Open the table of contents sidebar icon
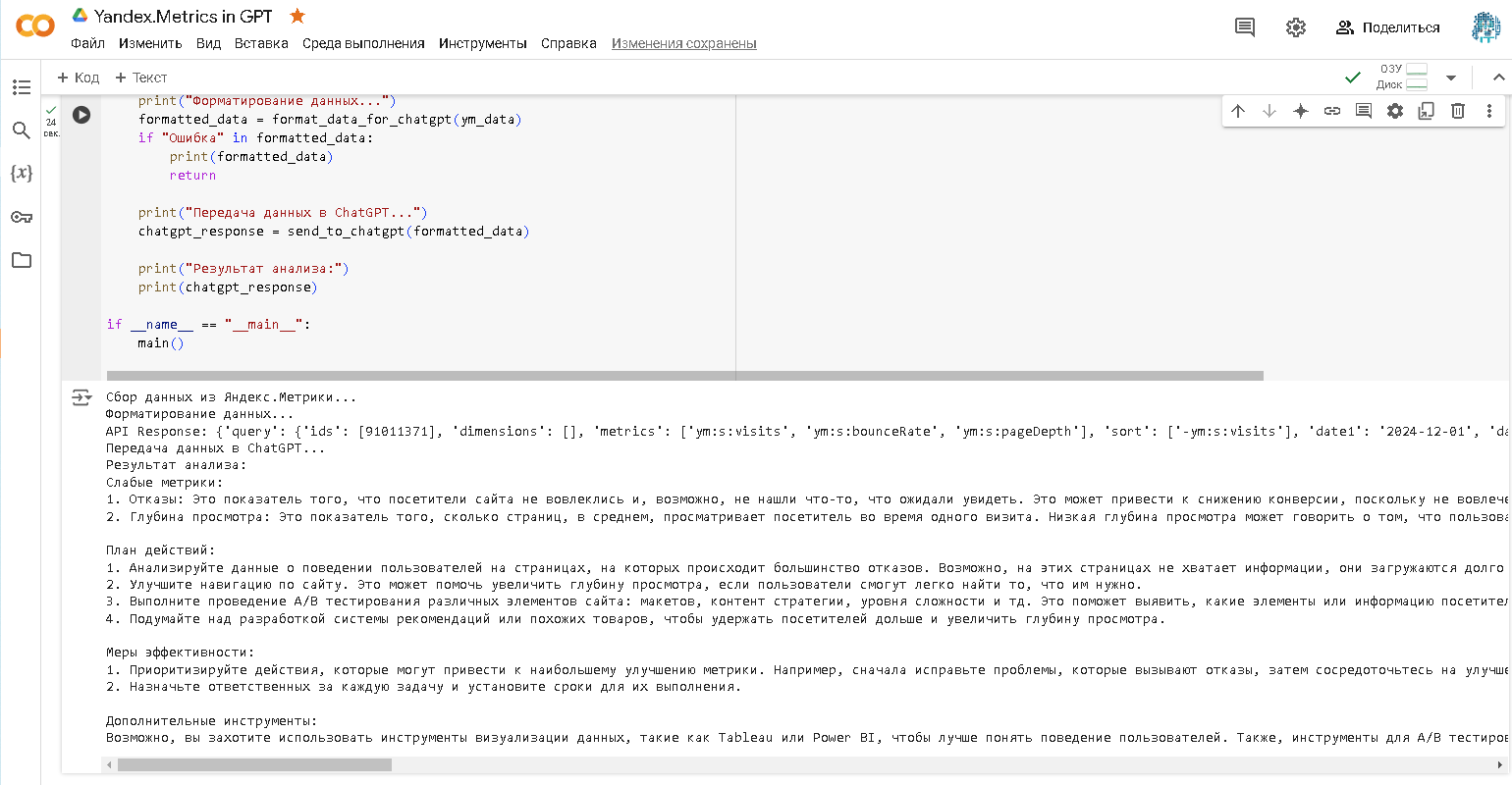 (x=22, y=87)
